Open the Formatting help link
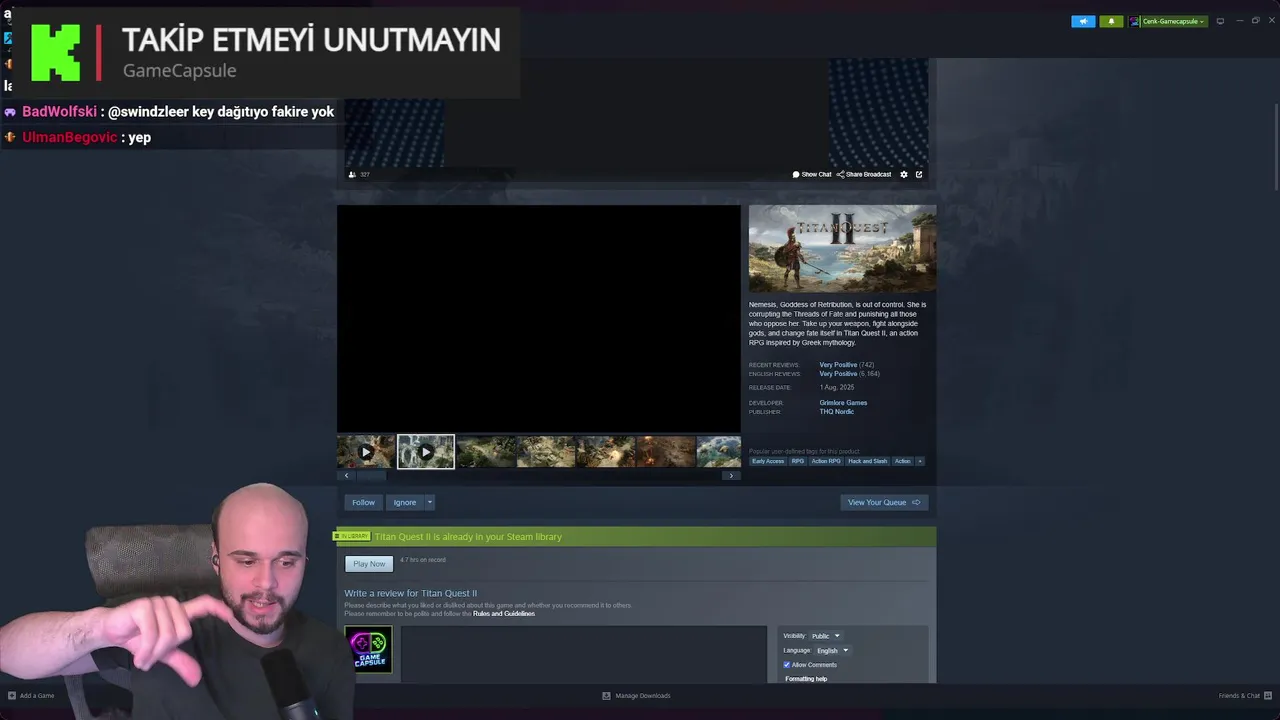1280x720 pixels. [806, 679]
